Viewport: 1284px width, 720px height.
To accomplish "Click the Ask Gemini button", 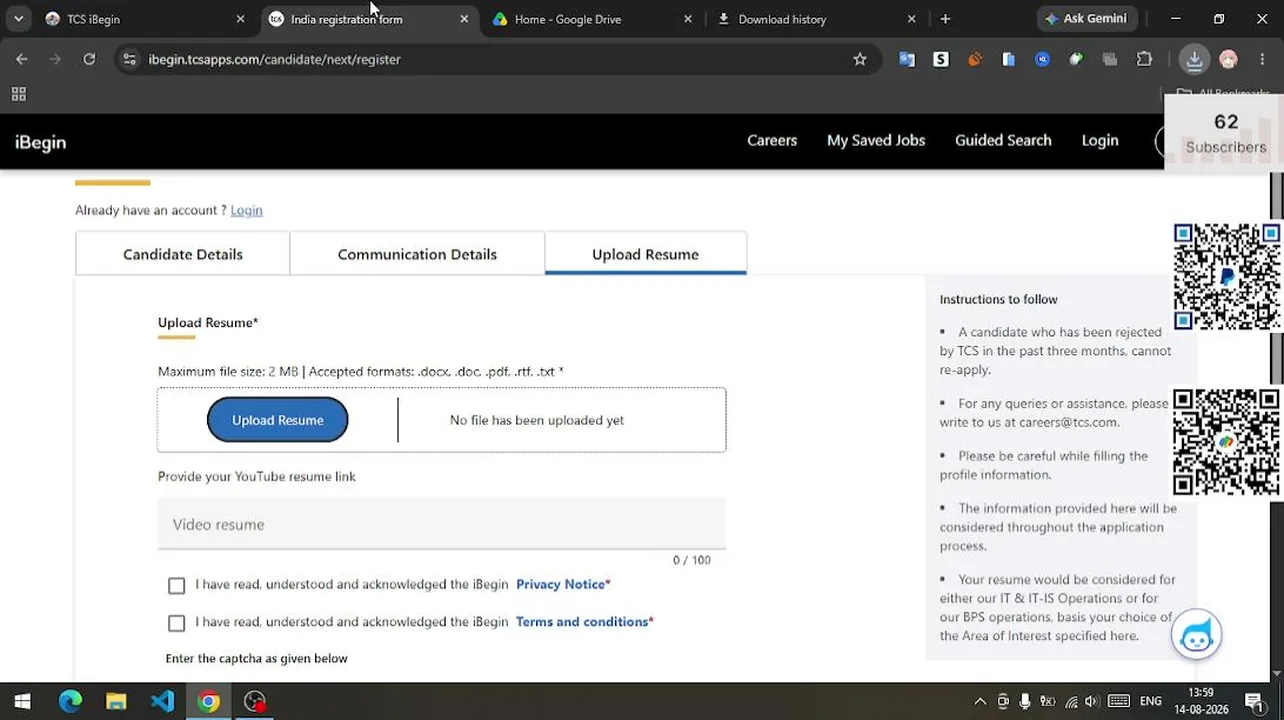I will pos(1085,18).
